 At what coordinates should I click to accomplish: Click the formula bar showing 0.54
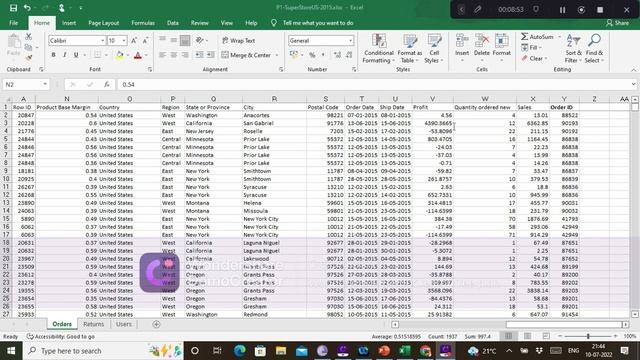pos(376,84)
